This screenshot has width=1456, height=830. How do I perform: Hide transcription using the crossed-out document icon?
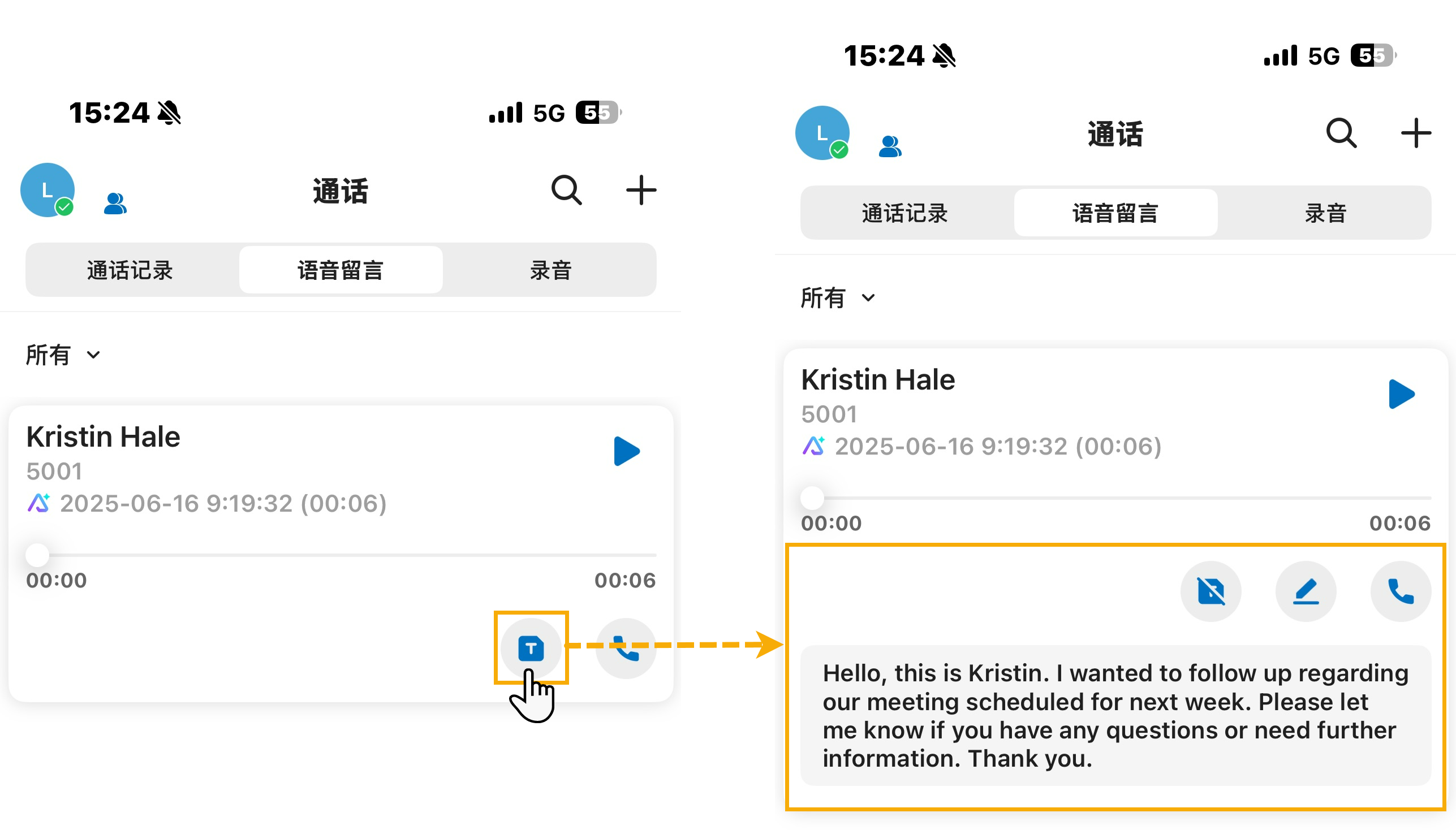[x=1210, y=591]
